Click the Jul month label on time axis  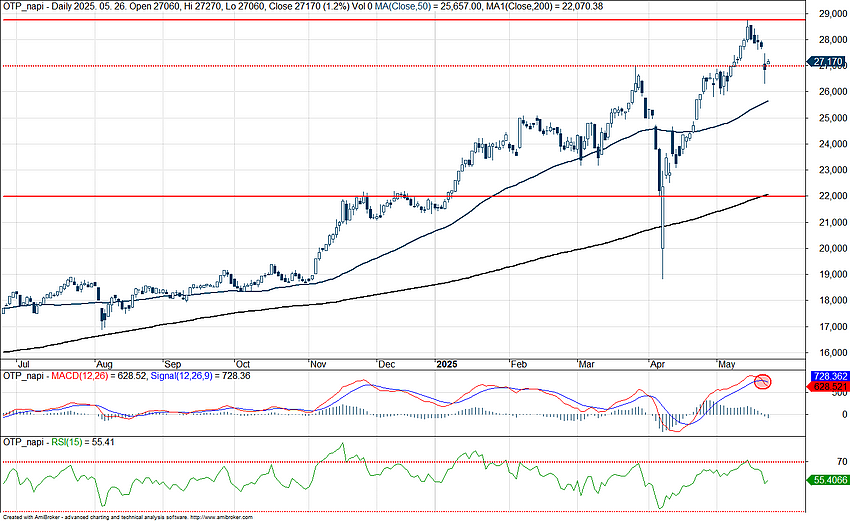(x=23, y=364)
